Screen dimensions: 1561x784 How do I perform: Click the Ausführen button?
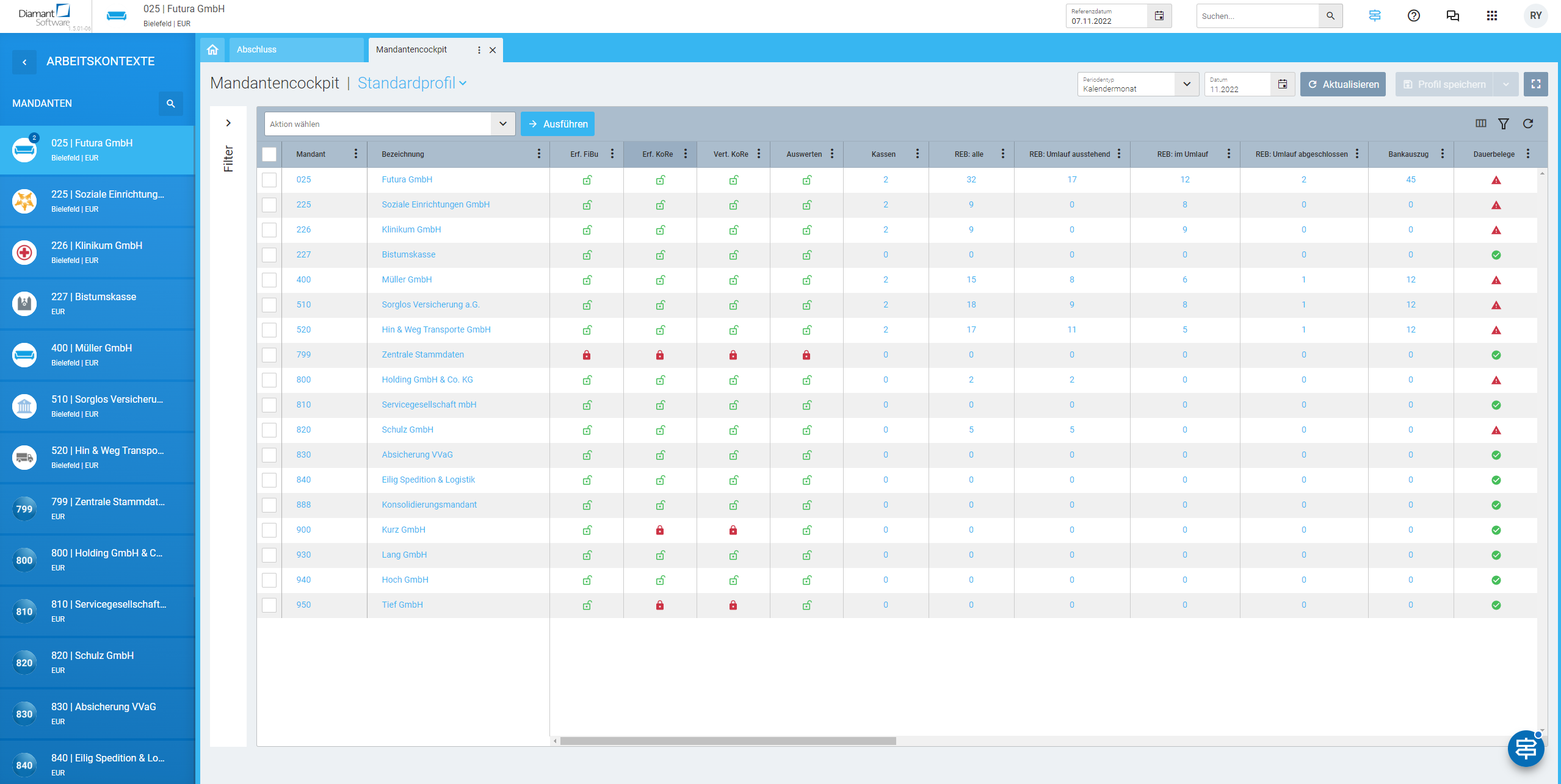(557, 124)
